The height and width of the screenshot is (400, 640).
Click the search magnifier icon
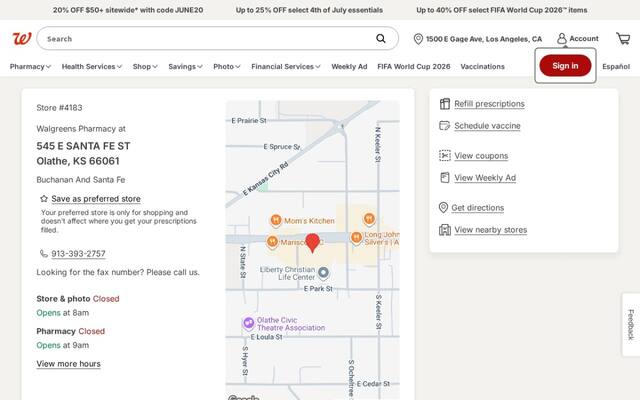pyautogui.click(x=381, y=38)
